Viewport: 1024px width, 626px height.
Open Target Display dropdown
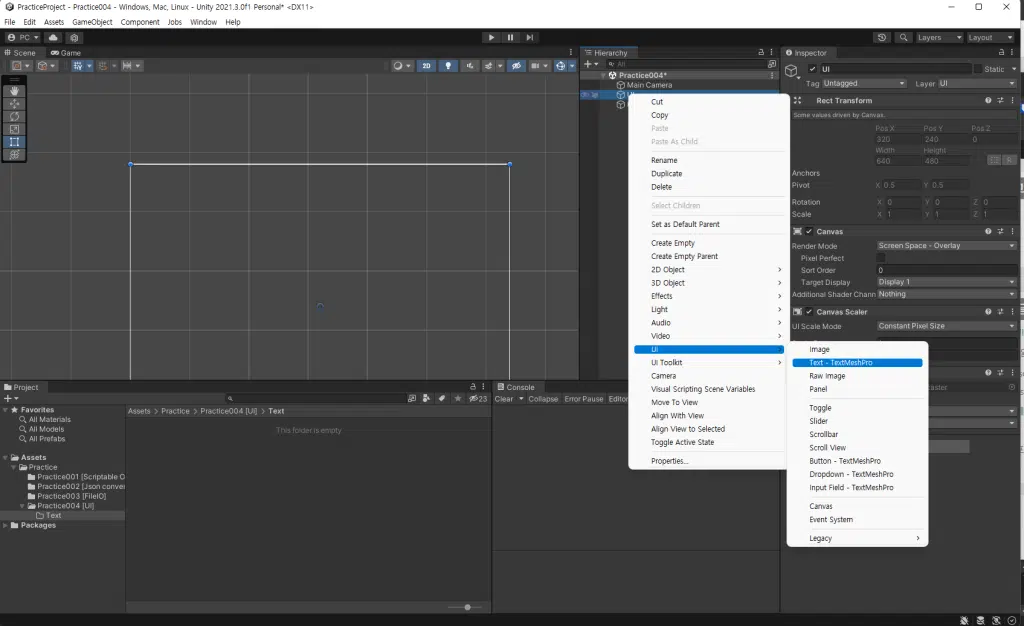[x=946, y=282]
